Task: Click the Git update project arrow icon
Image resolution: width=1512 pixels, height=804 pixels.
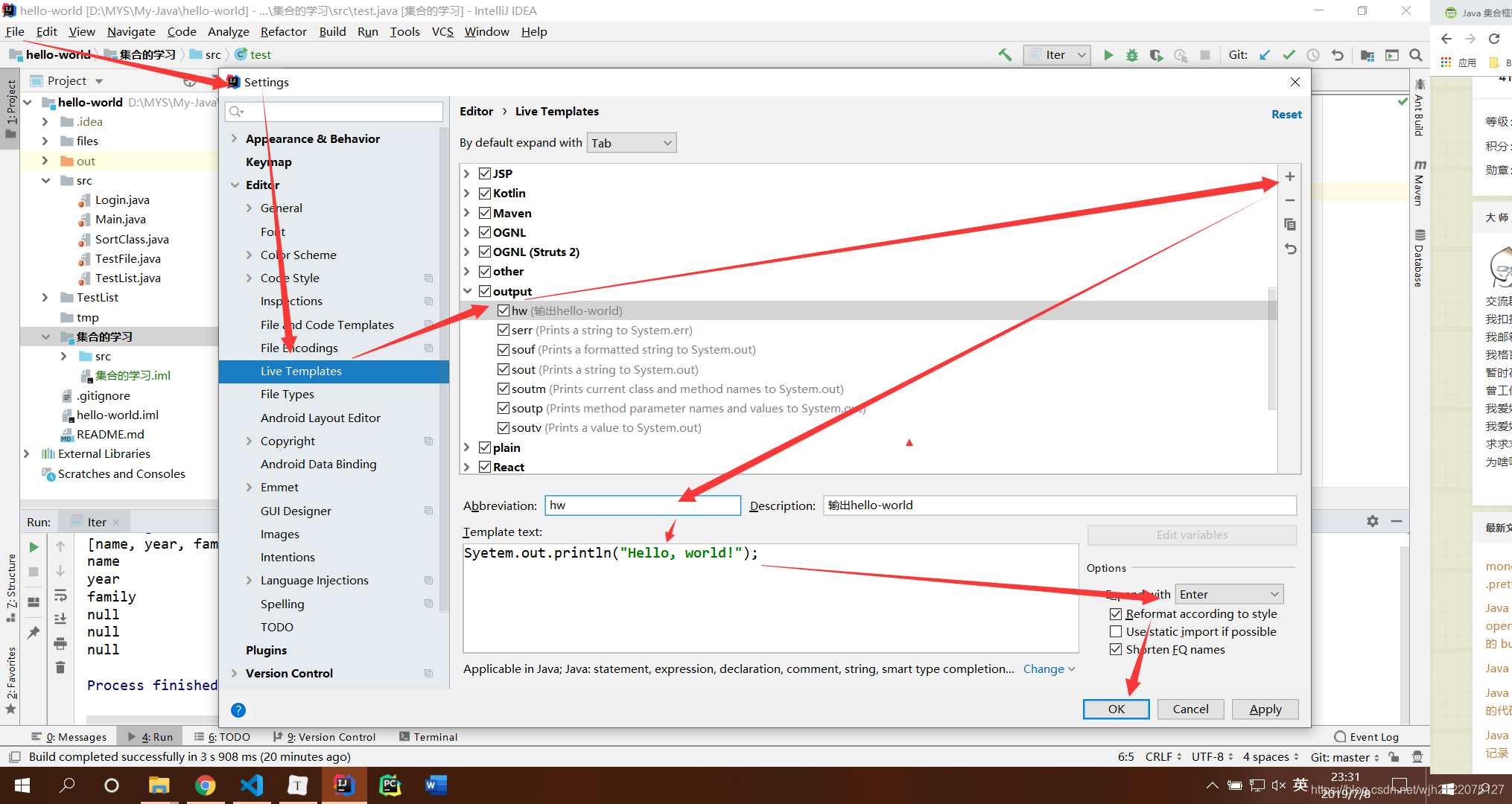Action: coord(1265,55)
